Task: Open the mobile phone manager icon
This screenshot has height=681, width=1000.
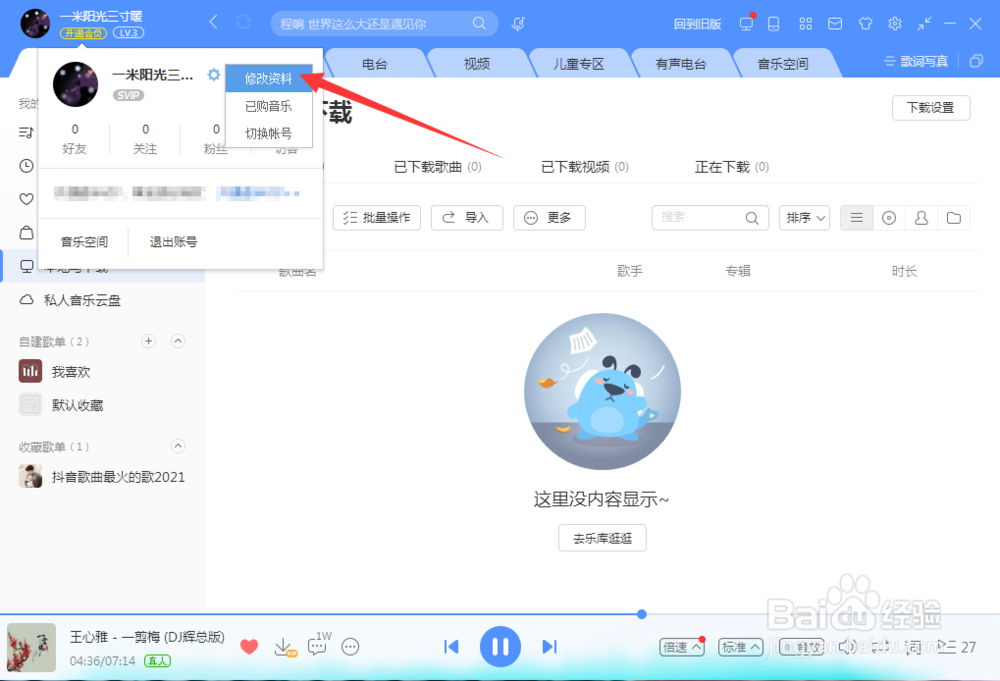Action: click(x=774, y=24)
